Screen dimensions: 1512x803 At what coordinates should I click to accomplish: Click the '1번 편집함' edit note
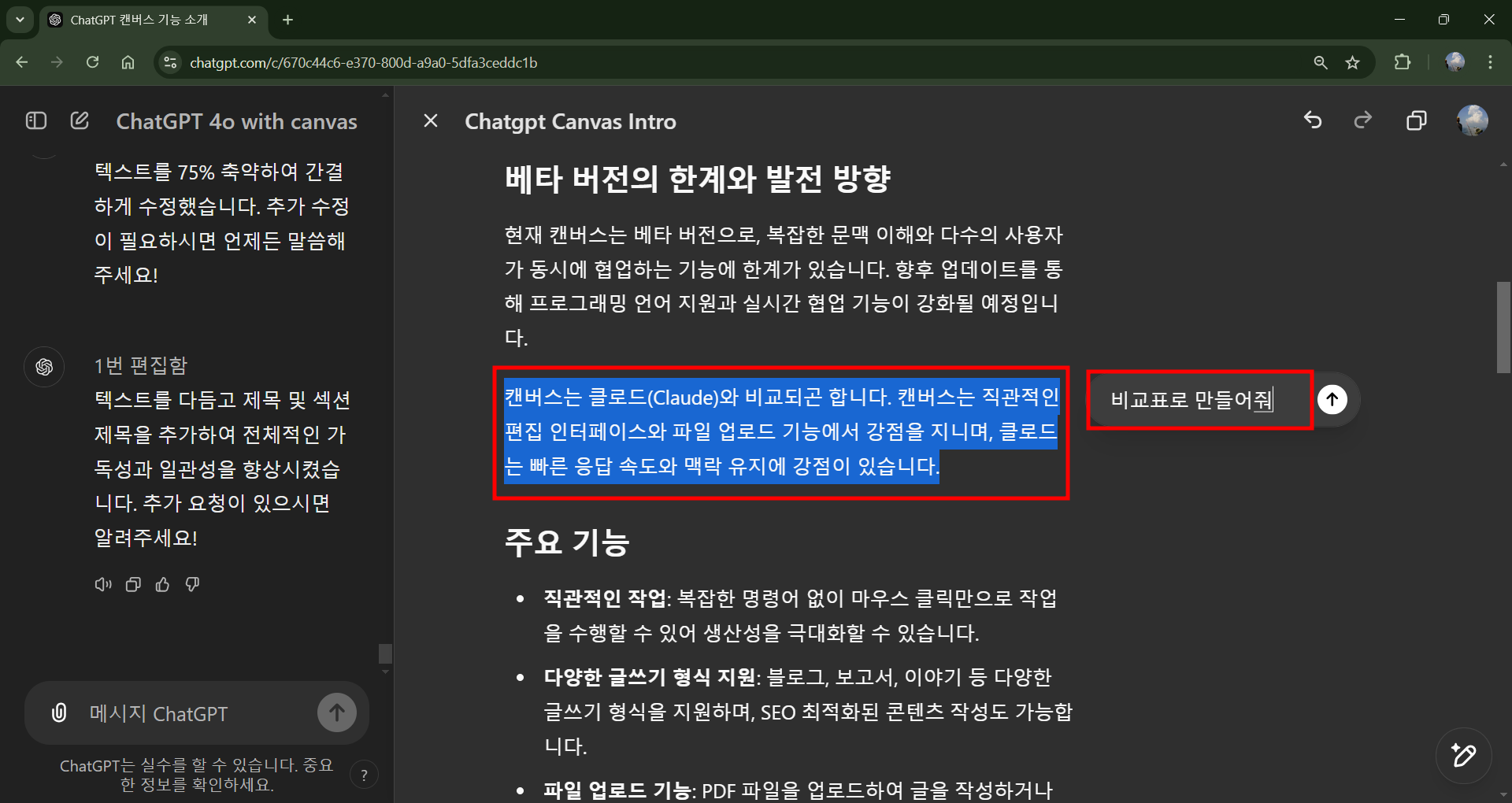141,365
